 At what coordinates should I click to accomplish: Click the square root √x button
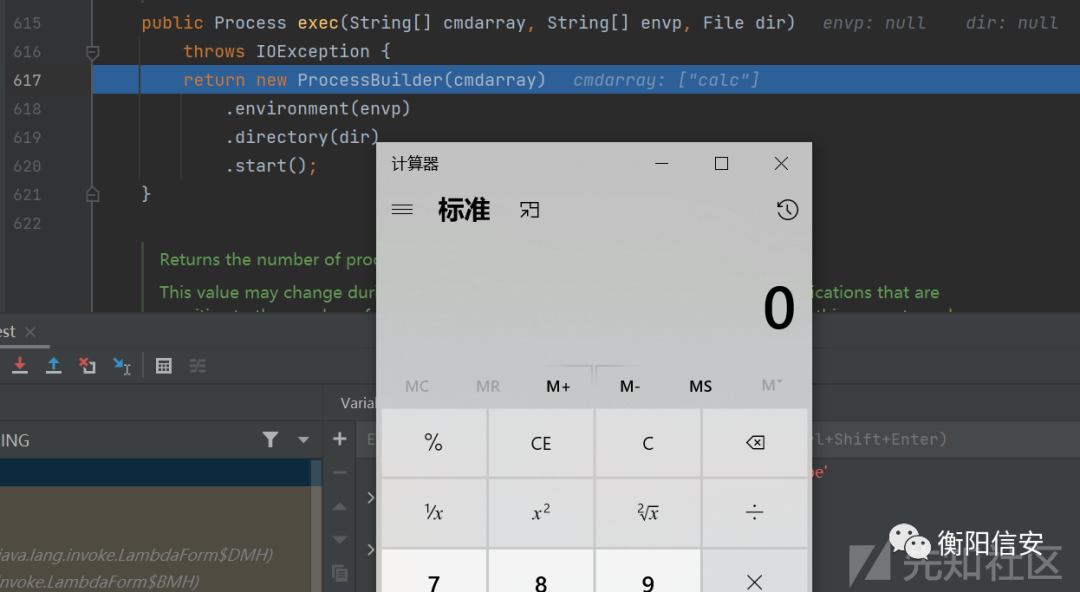[x=648, y=512]
